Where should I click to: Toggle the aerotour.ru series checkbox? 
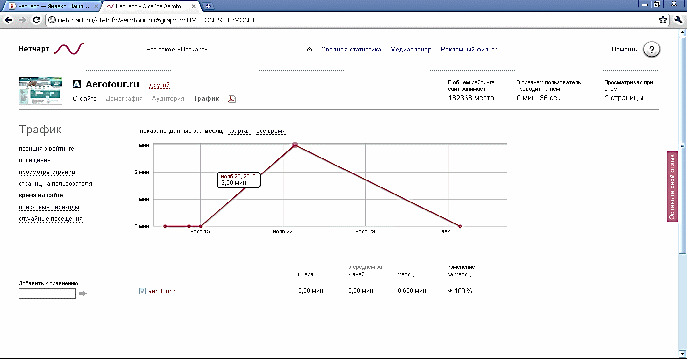(142, 291)
